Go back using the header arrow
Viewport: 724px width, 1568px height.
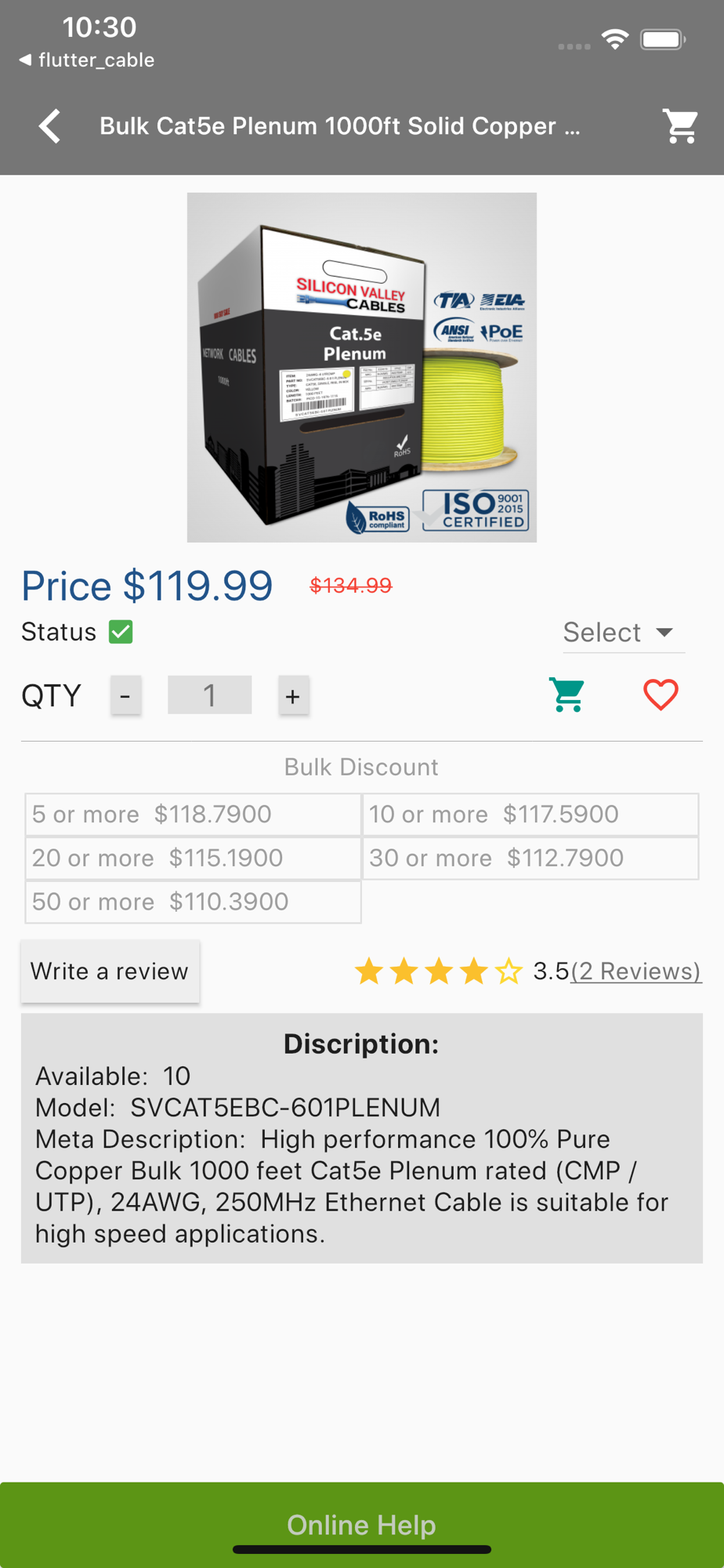point(50,126)
